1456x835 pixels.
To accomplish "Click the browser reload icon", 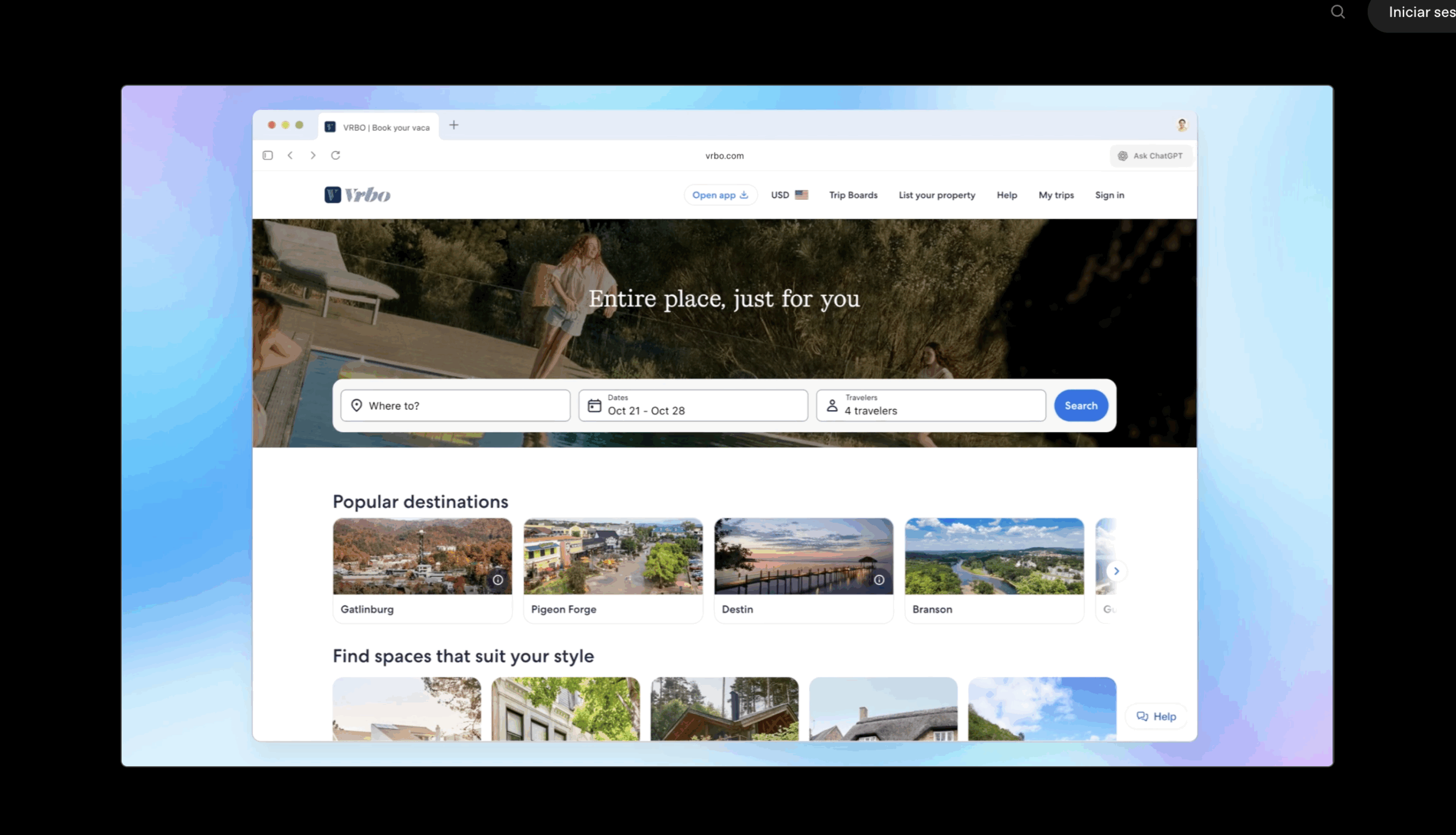I will (336, 155).
